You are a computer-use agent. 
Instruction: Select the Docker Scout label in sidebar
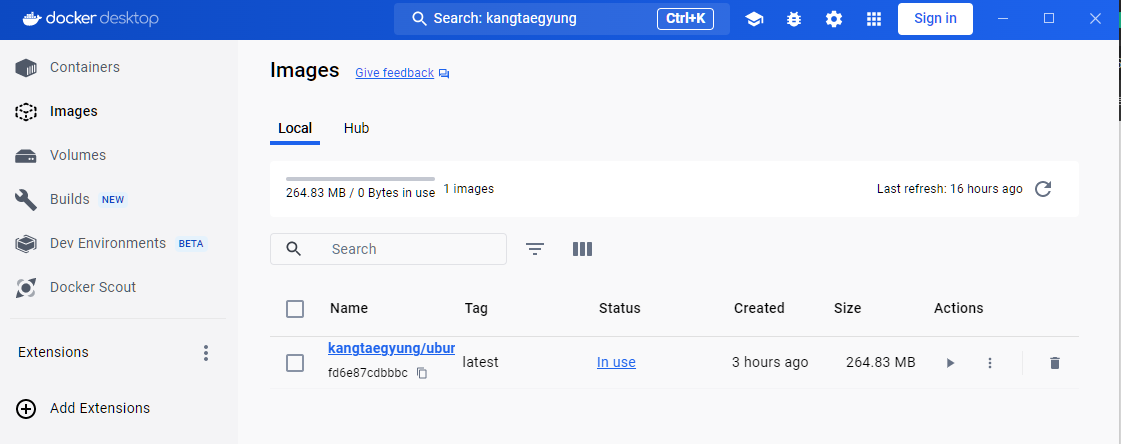coord(93,287)
